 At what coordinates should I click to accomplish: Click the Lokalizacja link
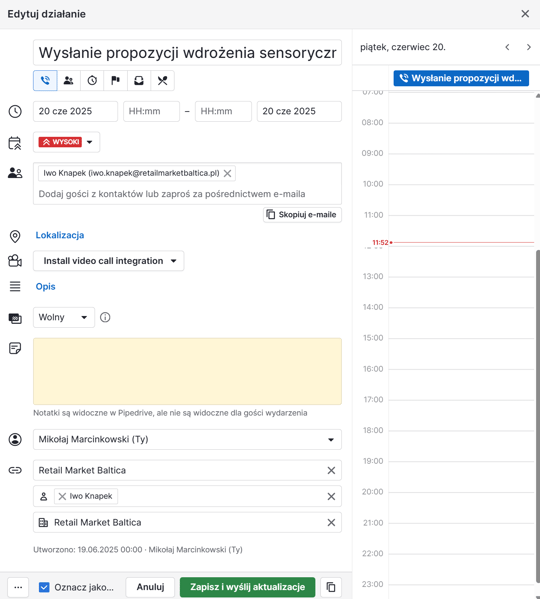click(60, 235)
